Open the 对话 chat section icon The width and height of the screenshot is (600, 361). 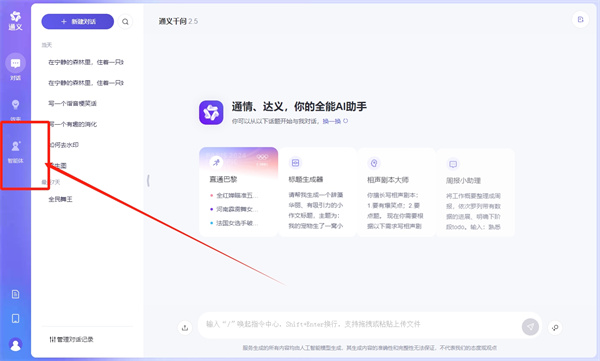pos(15,63)
